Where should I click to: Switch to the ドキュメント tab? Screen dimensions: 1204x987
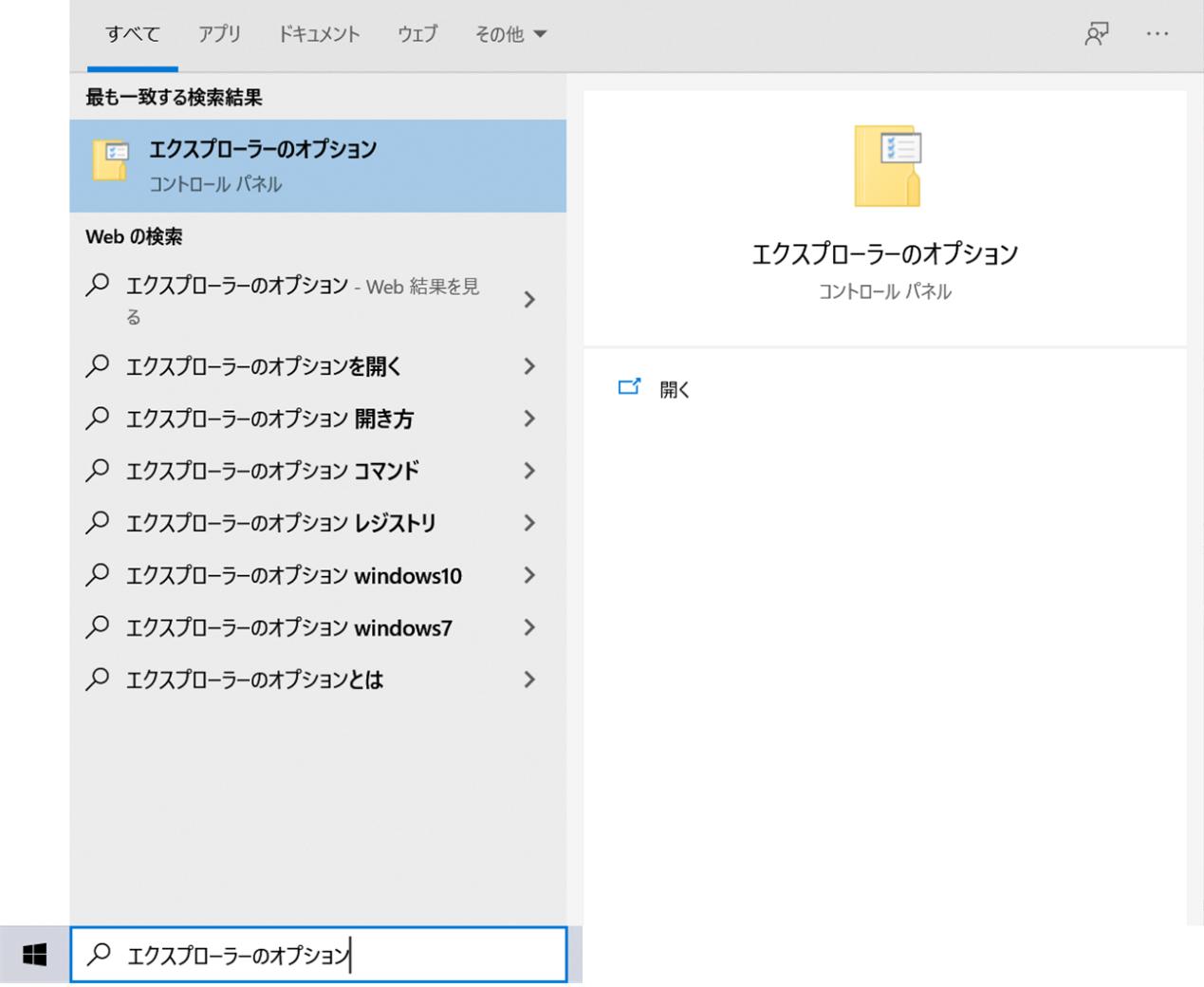[319, 34]
